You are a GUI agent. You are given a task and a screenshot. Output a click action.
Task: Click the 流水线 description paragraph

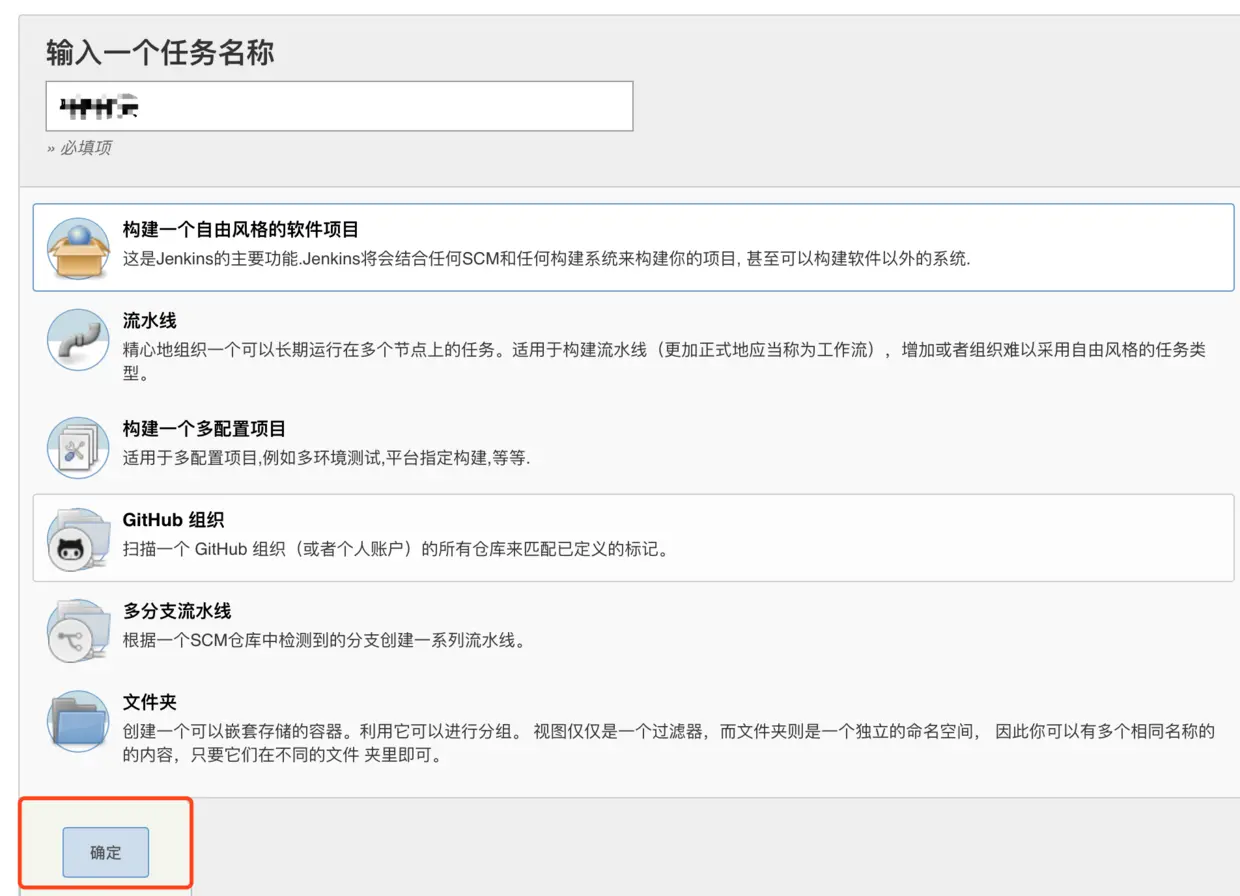tap(664, 362)
